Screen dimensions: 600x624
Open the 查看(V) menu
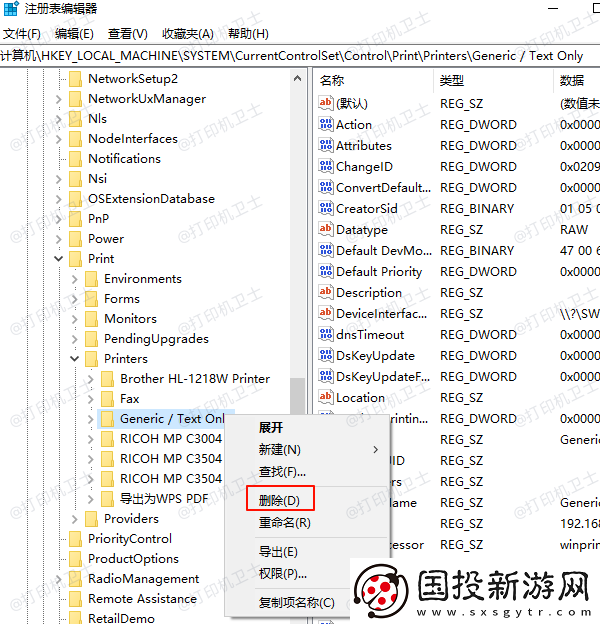point(128,34)
